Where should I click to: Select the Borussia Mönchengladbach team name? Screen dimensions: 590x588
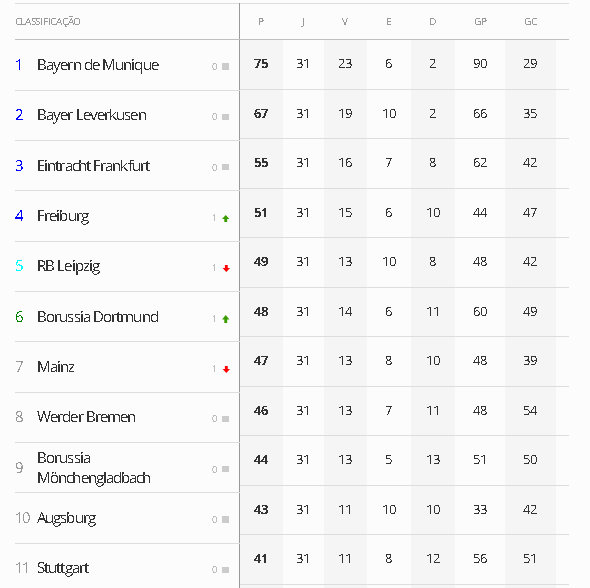click(94, 468)
